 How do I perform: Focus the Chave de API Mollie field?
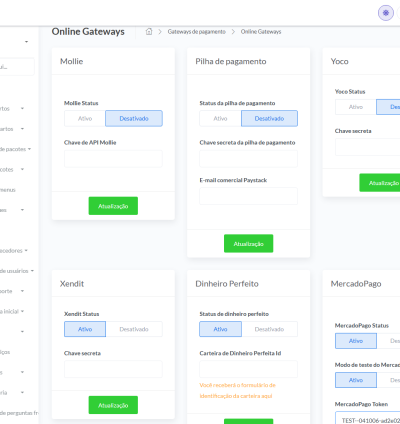(x=113, y=159)
